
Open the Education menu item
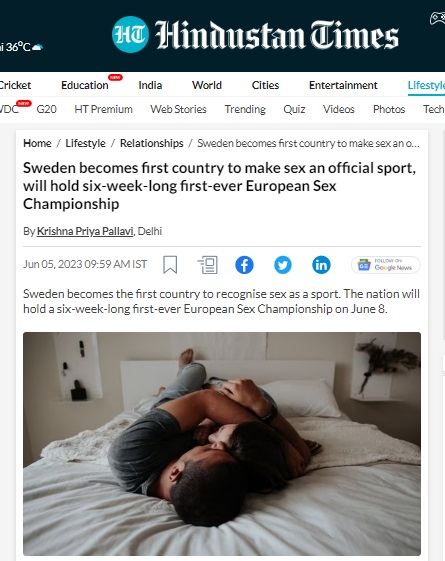85,85
